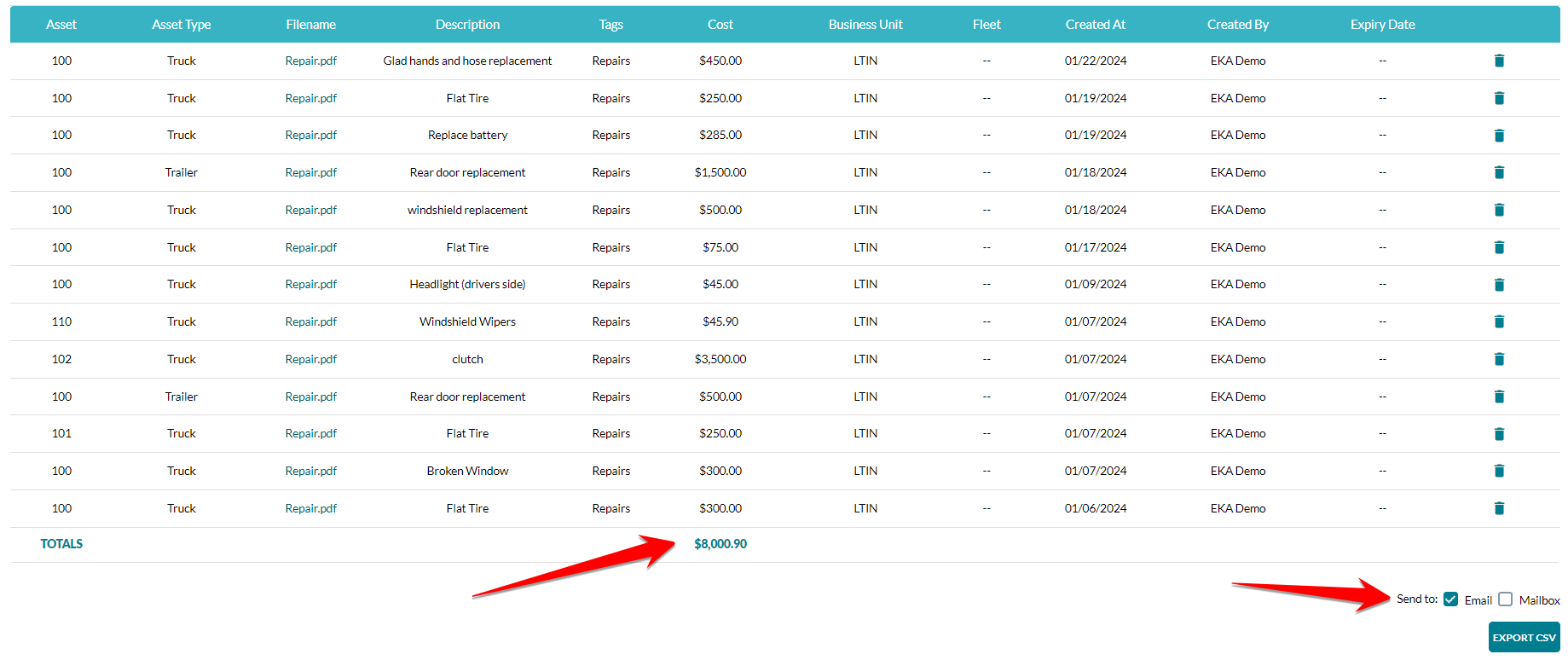The height and width of the screenshot is (660, 1568).
Task: Click asset number 101
Action: tap(61, 433)
